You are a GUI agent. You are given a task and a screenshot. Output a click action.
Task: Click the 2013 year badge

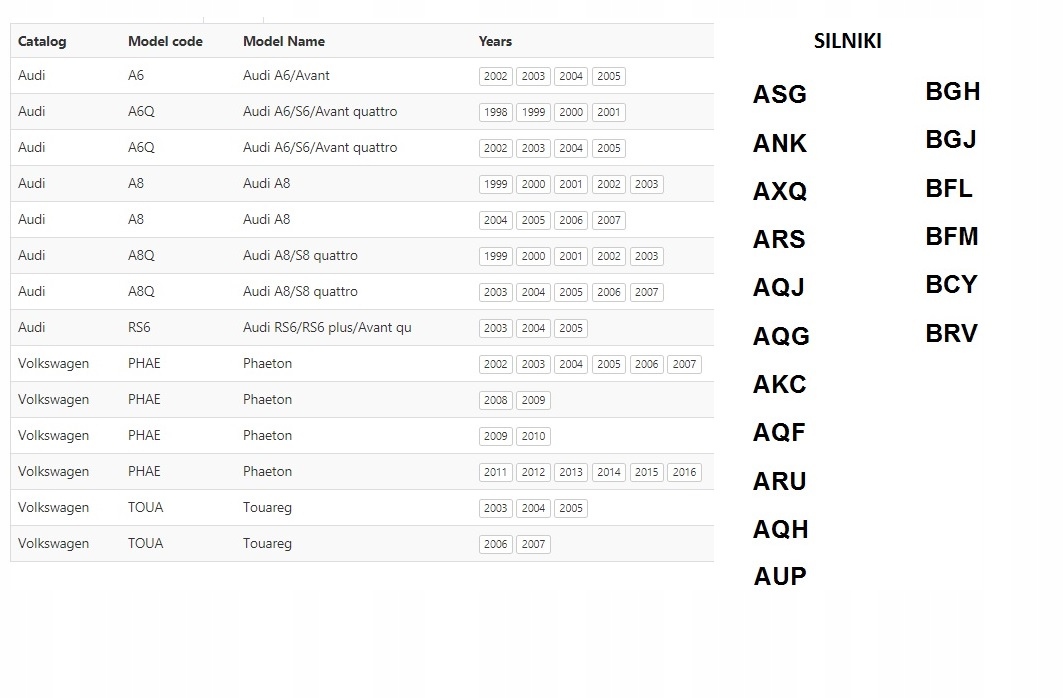(x=571, y=472)
